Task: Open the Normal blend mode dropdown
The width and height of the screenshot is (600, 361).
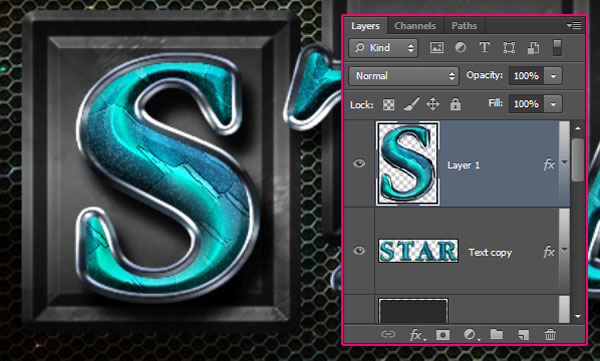Action: [404, 76]
